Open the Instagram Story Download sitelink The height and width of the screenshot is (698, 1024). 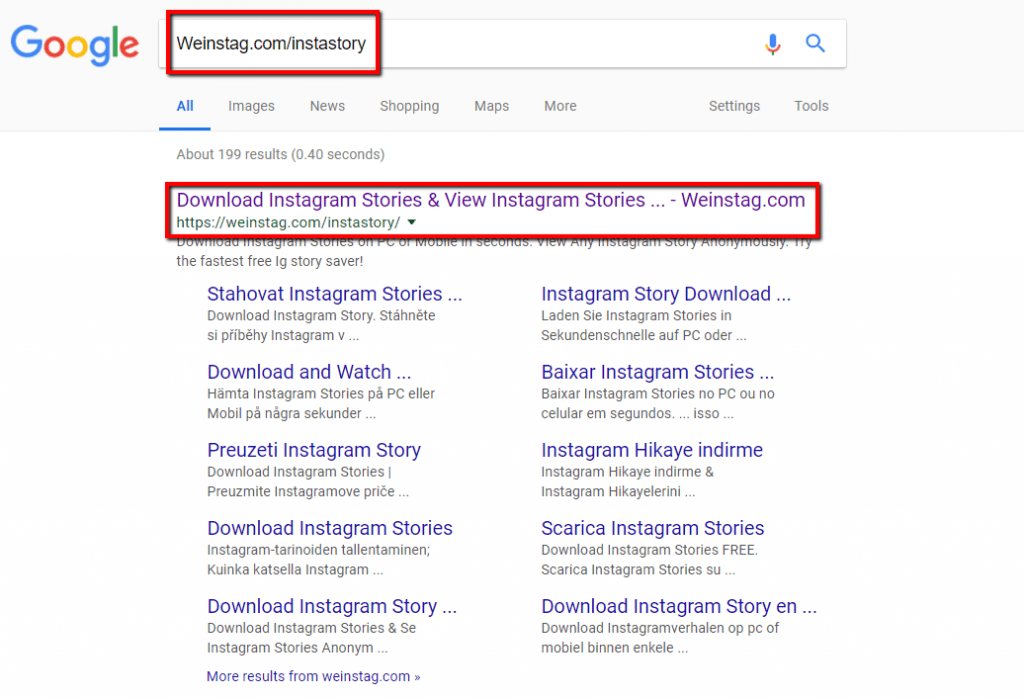(x=665, y=294)
